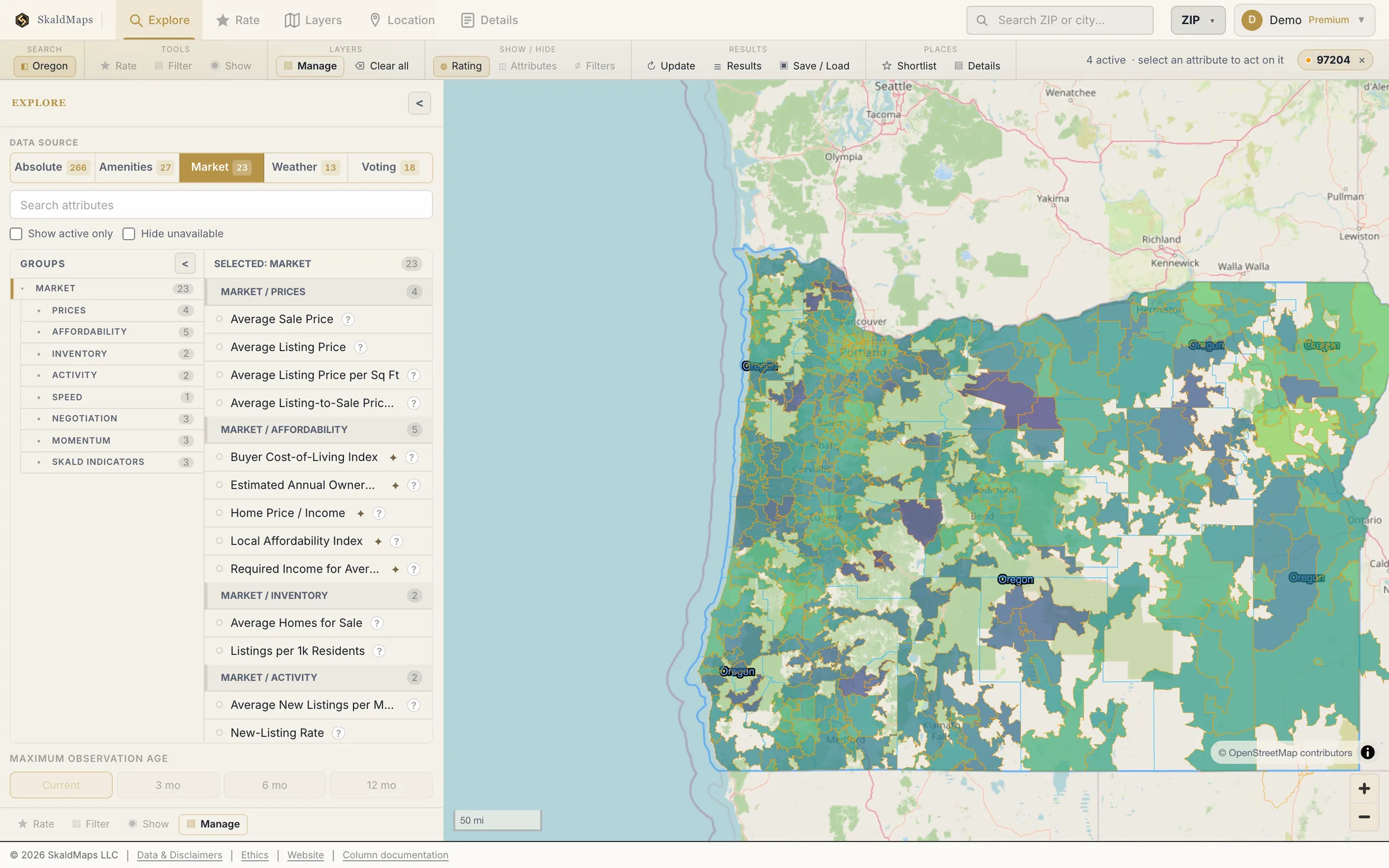
Task: Open the Shortlist star in Places
Action: click(909, 66)
